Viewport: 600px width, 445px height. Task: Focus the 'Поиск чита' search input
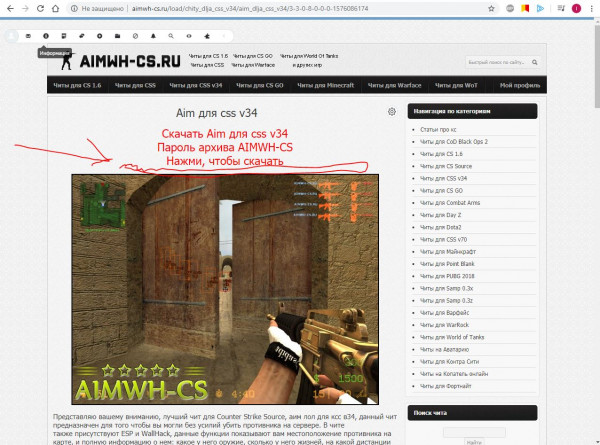coord(474,432)
